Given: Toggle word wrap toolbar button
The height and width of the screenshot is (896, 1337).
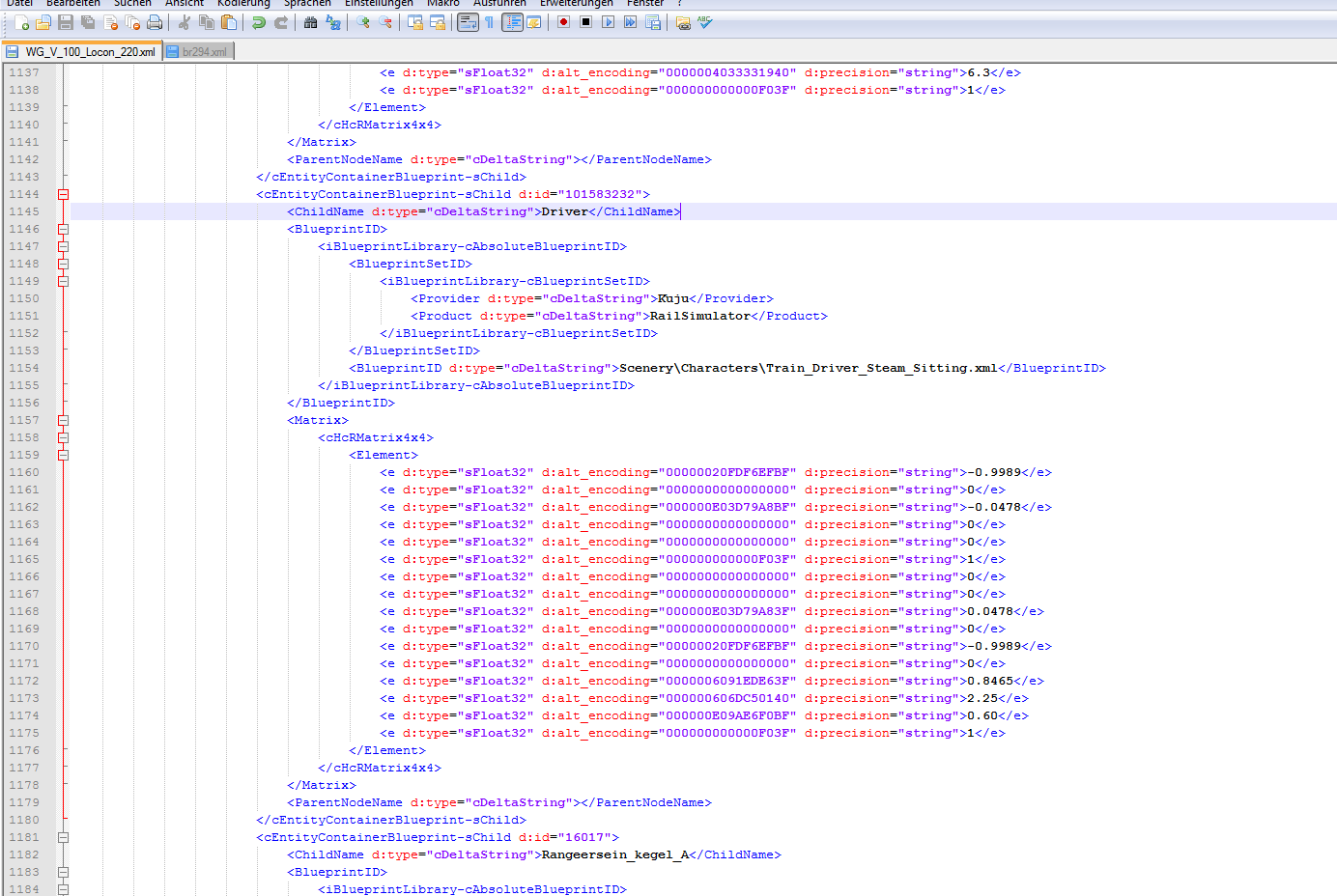Looking at the screenshot, I should [x=468, y=22].
